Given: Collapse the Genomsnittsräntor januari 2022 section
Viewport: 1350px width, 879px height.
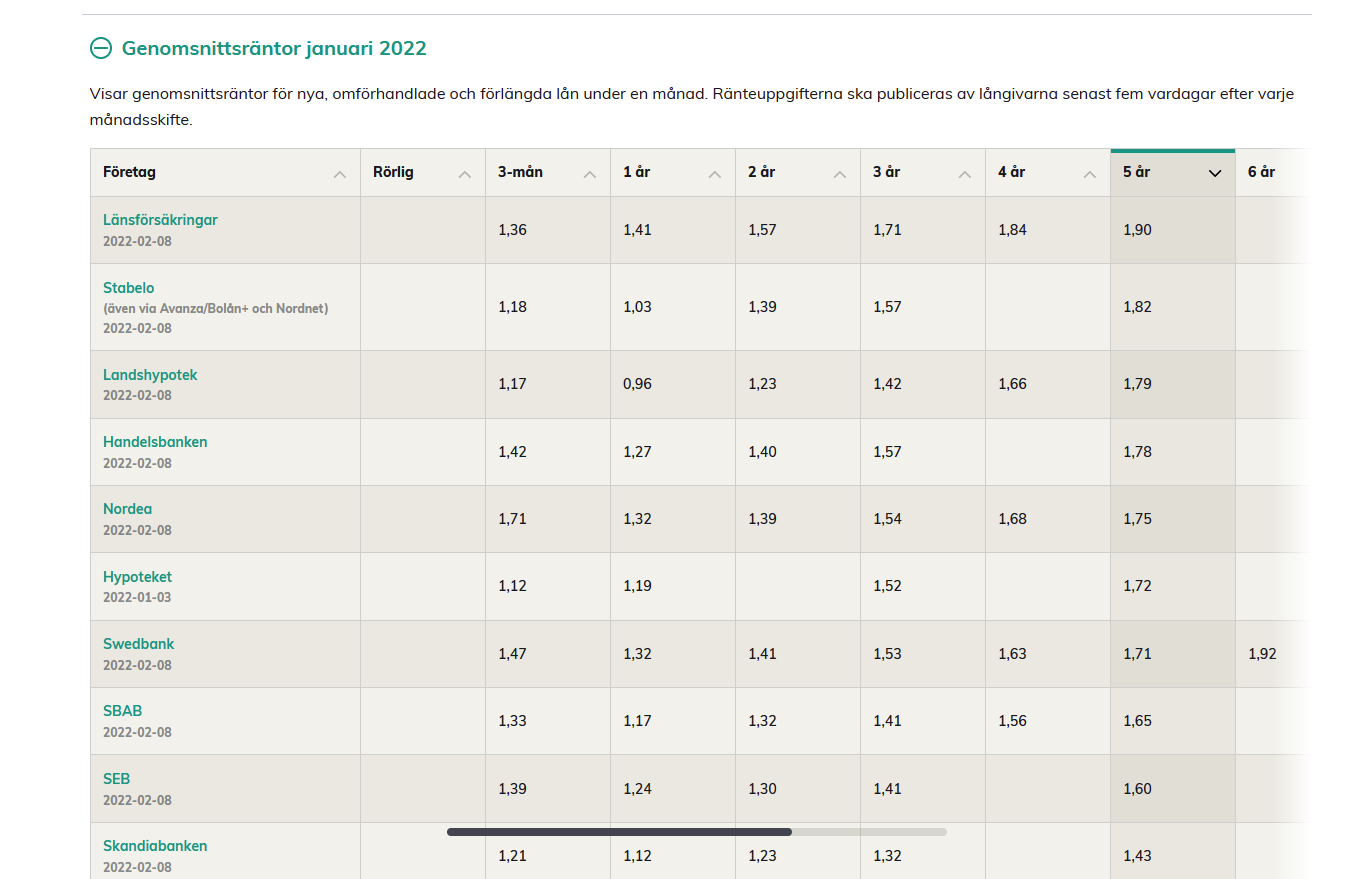Looking at the screenshot, I should [100, 48].
